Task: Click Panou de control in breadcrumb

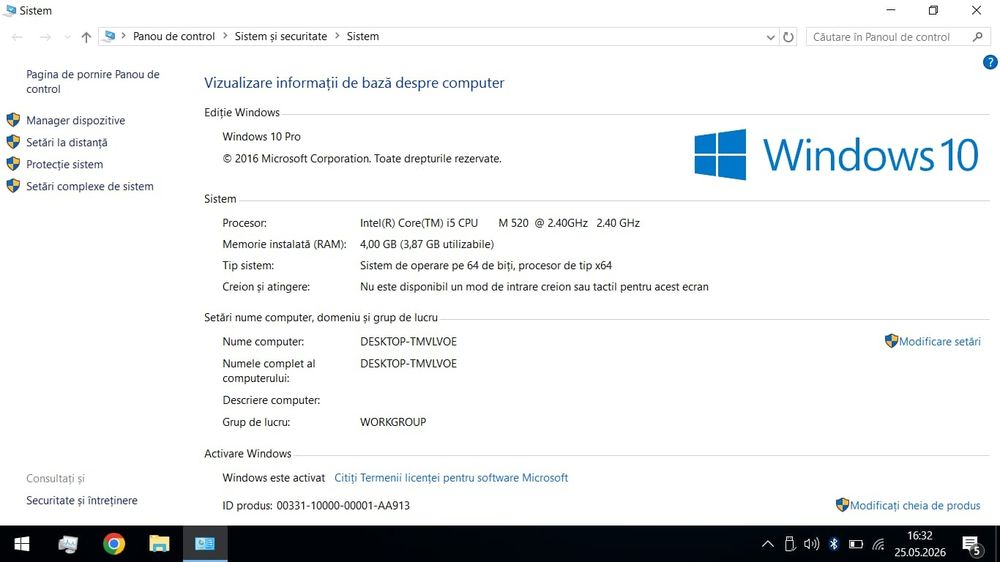Action: [x=173, y=36]
